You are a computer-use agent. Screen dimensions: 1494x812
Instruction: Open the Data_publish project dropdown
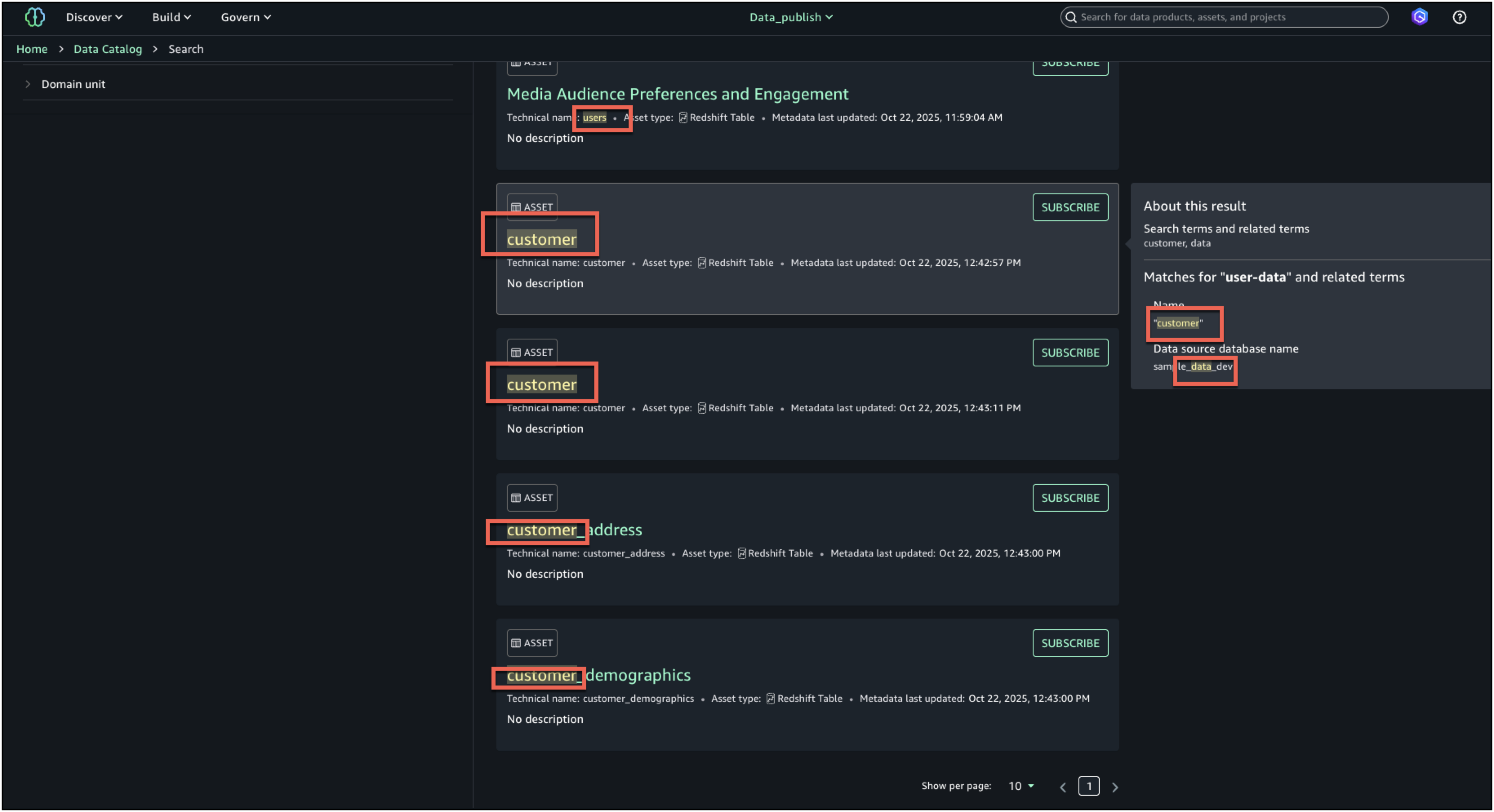[x=791, y=18]
